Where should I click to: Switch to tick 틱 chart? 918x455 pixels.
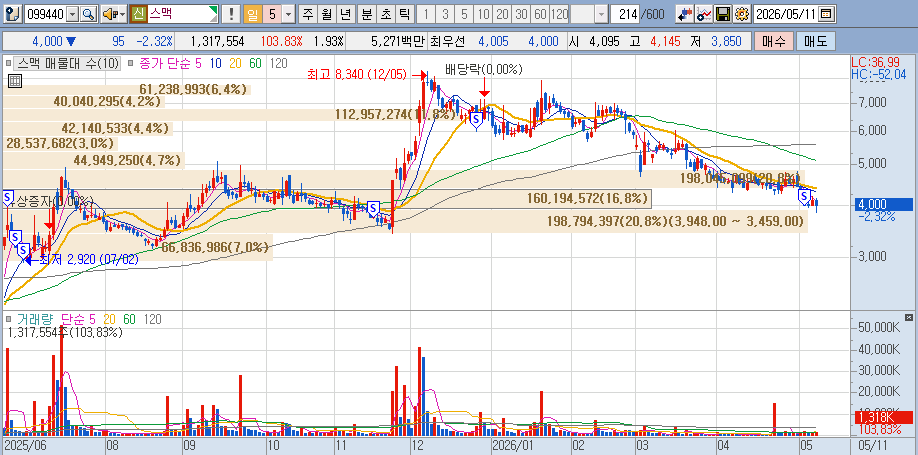[x=404, y=14]
